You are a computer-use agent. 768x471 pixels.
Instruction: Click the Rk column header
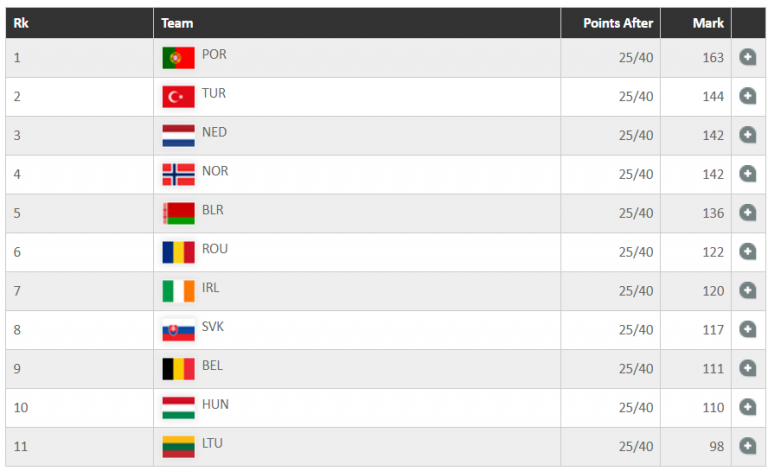tap(21, 23)
